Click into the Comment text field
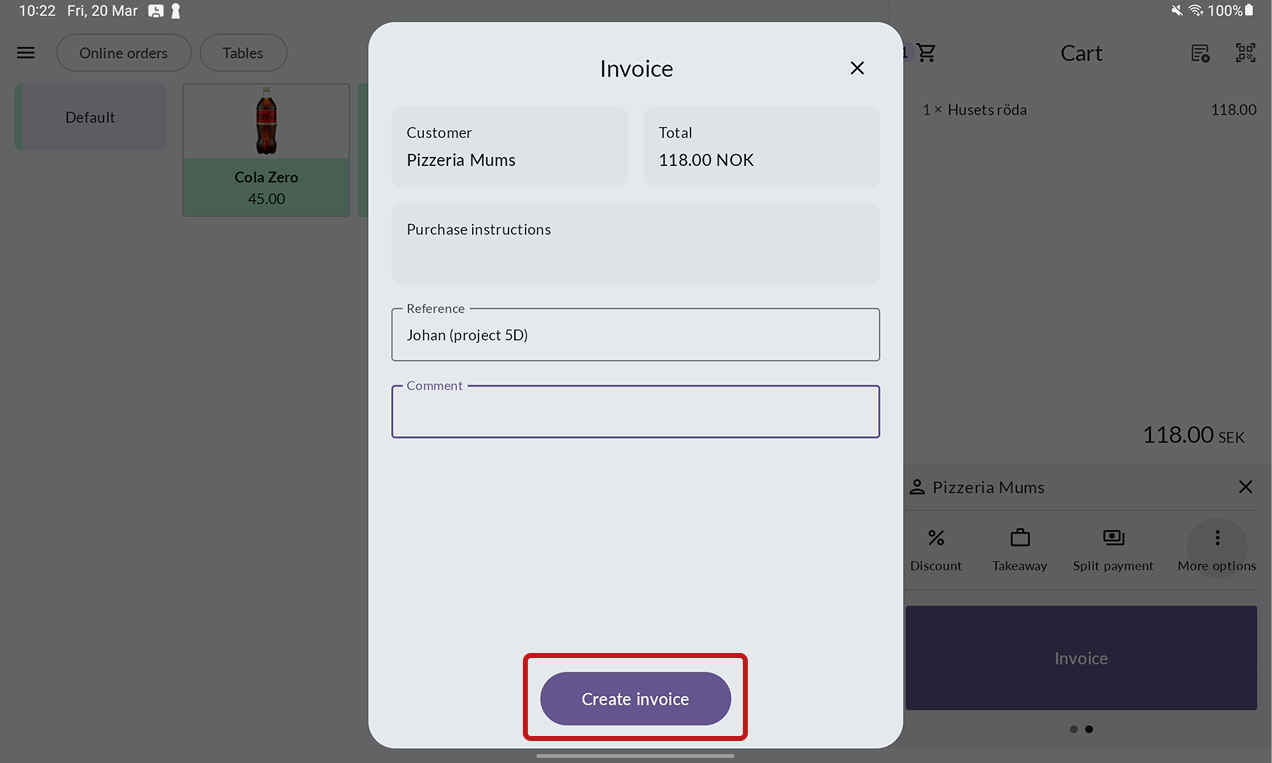 coord(636,413)
